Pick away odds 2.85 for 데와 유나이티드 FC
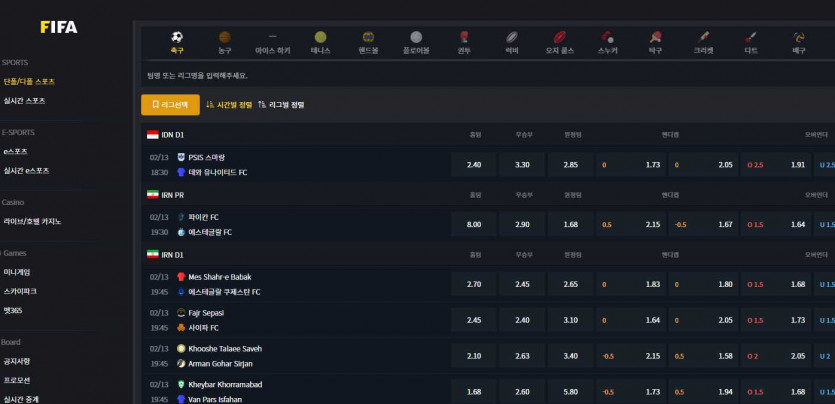The width and height of the screenshot is (835, 404). [570, 165]
